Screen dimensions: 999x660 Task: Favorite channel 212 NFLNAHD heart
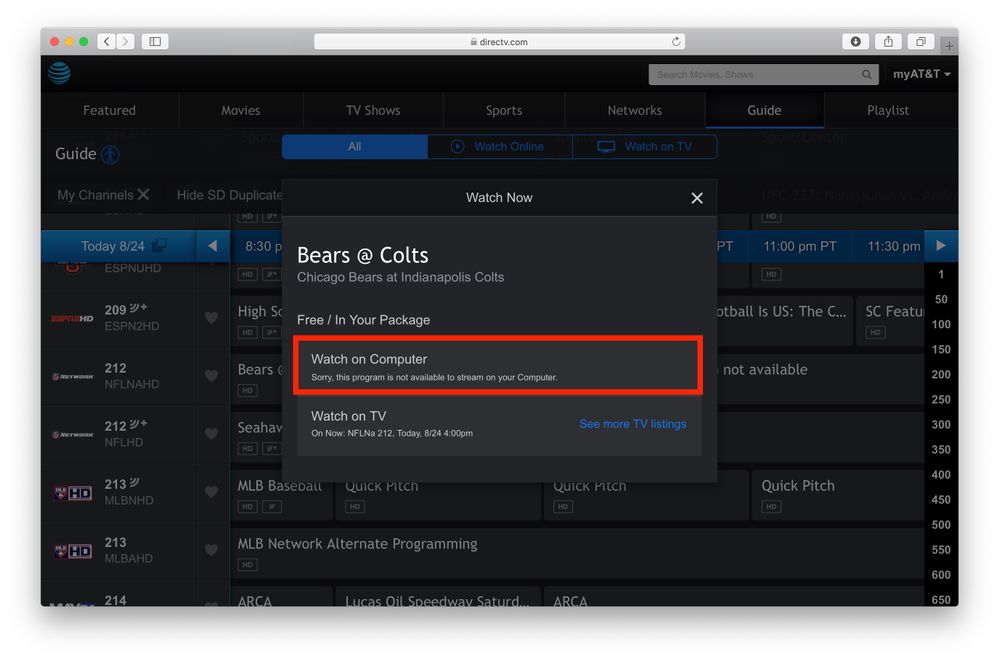[x=212, y=376]
